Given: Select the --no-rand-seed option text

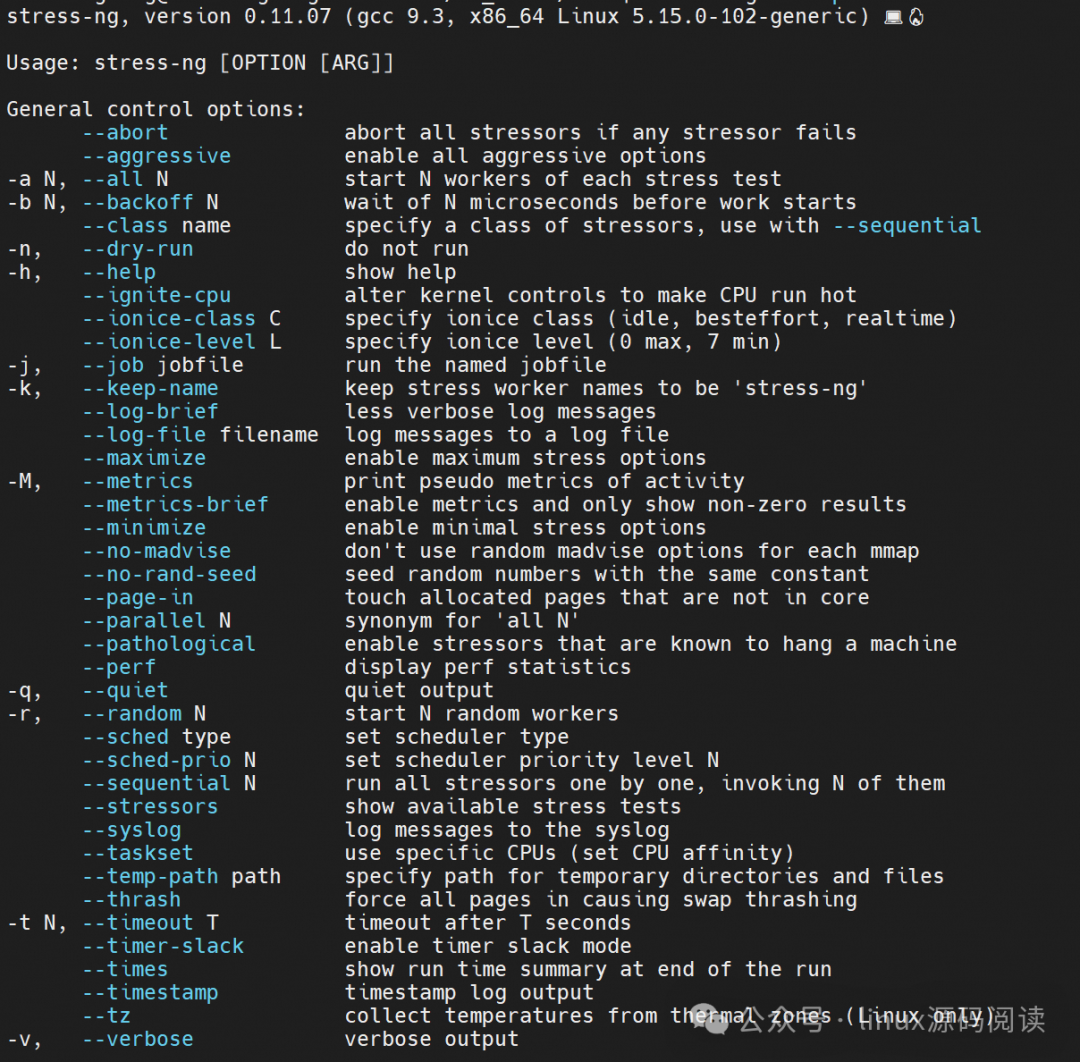Looking at the screenshot, I should coord(169,574).
